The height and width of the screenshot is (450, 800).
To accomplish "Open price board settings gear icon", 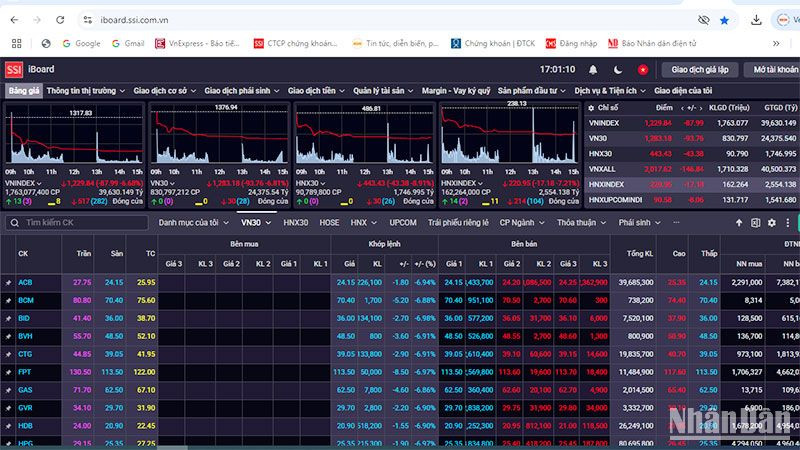I will (x=771, y=222).
